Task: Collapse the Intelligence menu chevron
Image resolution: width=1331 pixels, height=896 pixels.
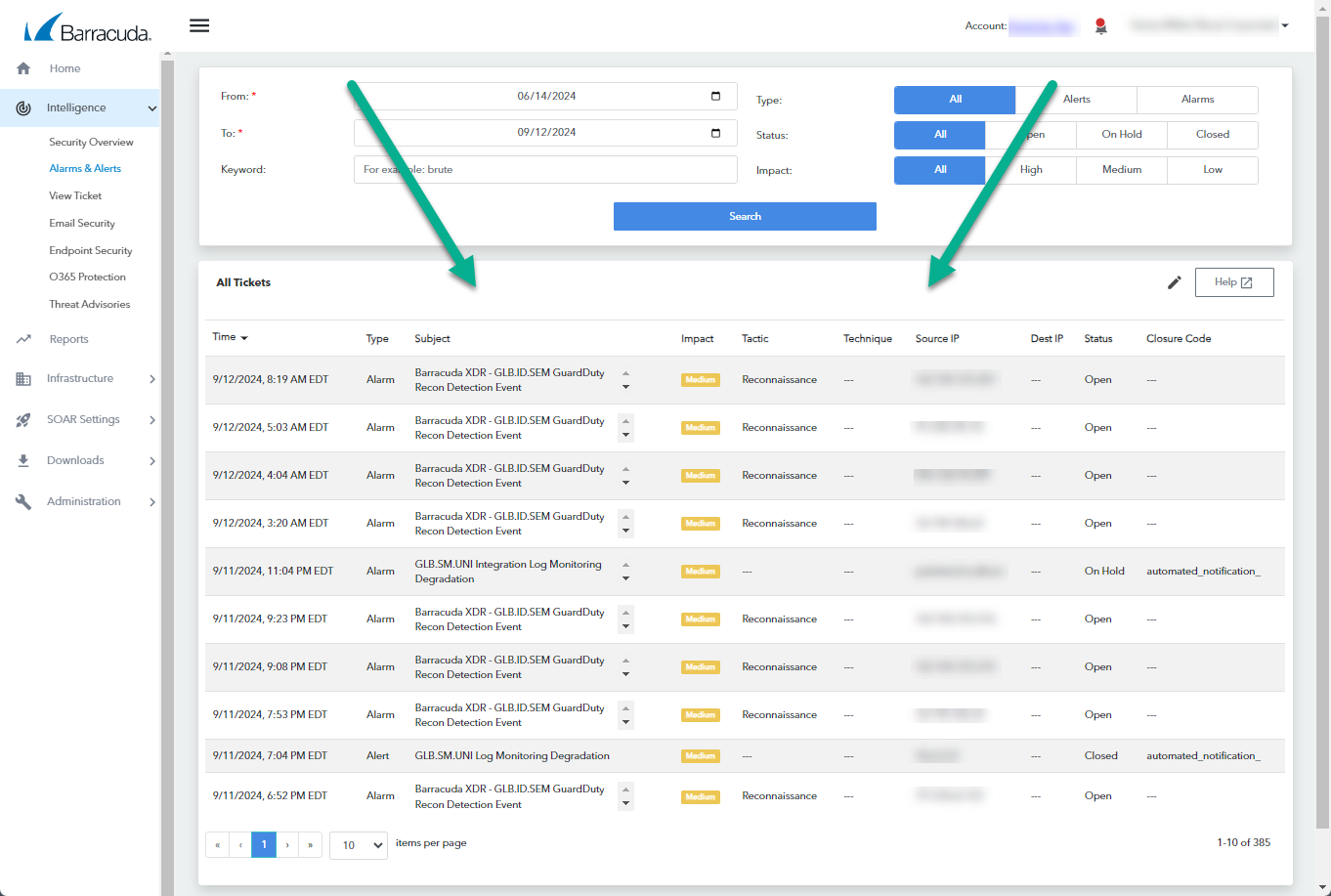Action: 151,108
